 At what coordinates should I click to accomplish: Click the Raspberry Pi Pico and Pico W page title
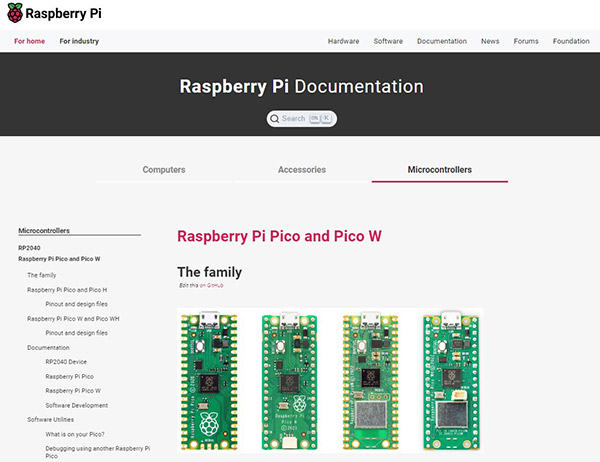click(x=279, y=236)
